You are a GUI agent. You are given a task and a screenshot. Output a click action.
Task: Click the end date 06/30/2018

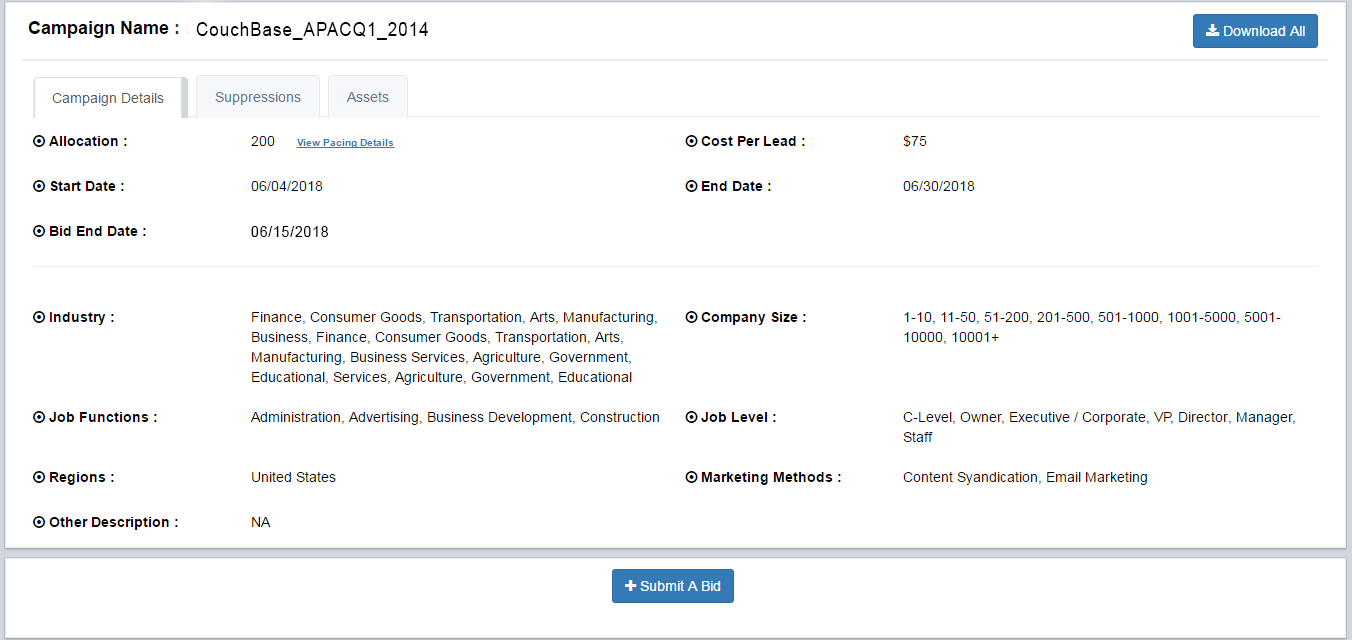pos(939,186)
